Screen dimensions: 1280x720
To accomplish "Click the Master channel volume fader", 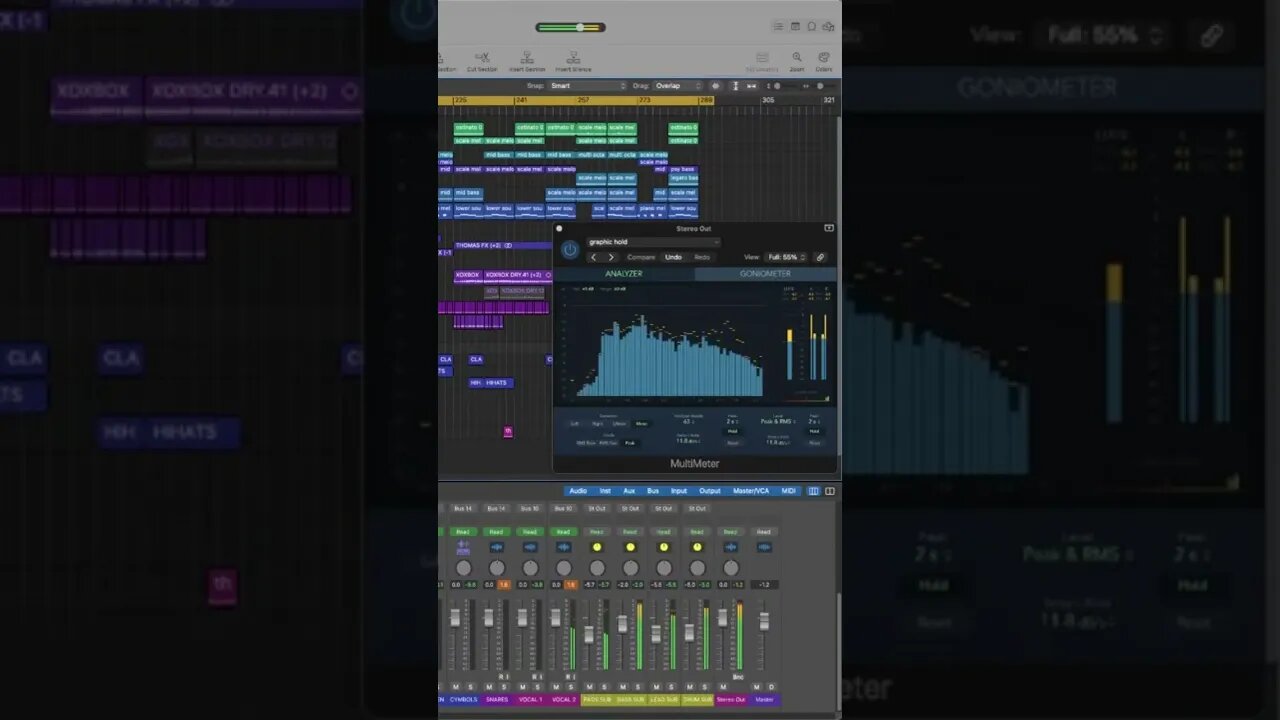I will click(x=764, y=621).
